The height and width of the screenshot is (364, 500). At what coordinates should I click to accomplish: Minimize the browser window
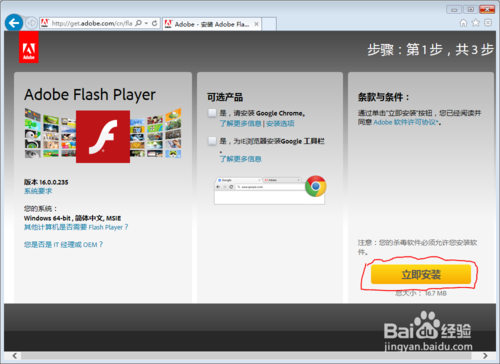click(454, 9)
